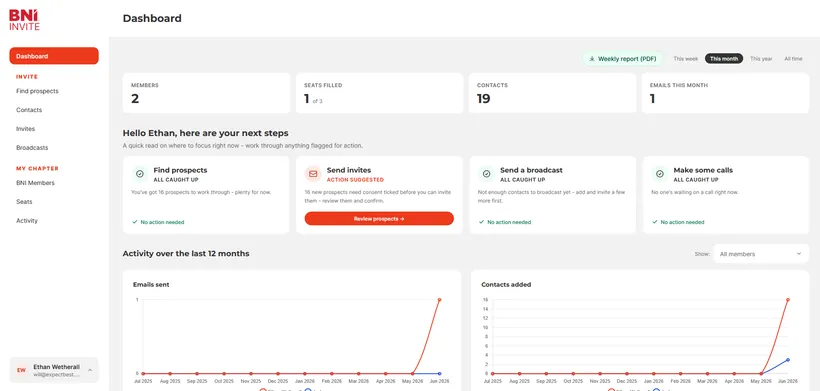Screen dimensions: 820x391
Task: Click the Dashboard page title in the header
Action: point(152,18)
